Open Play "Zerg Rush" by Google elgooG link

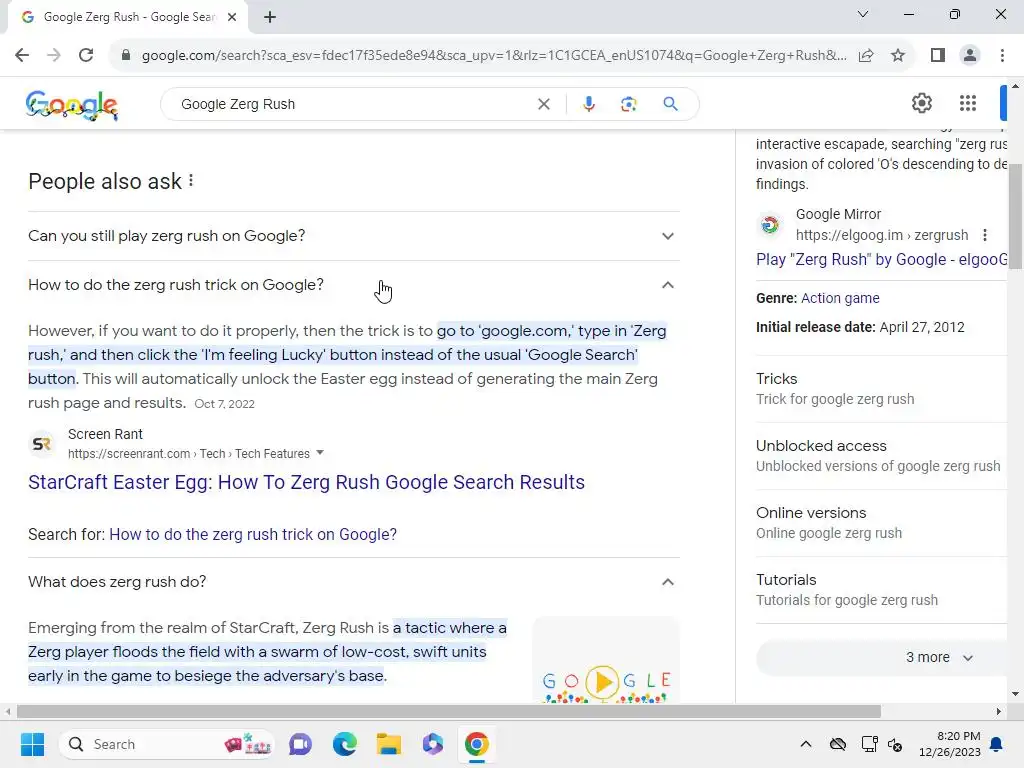click(881, 259)
